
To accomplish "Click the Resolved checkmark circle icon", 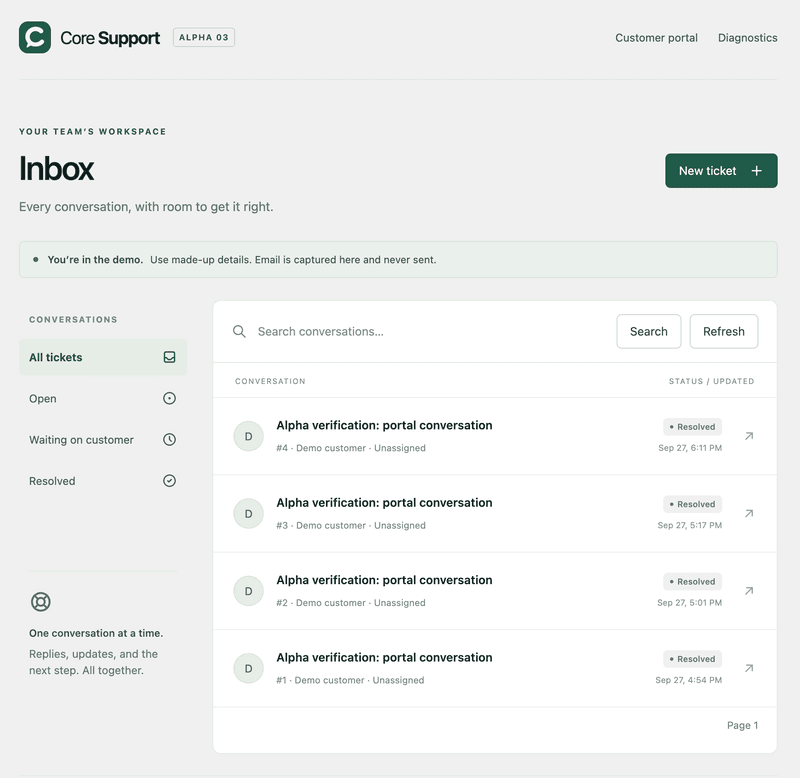I will [x=169, y=481].
